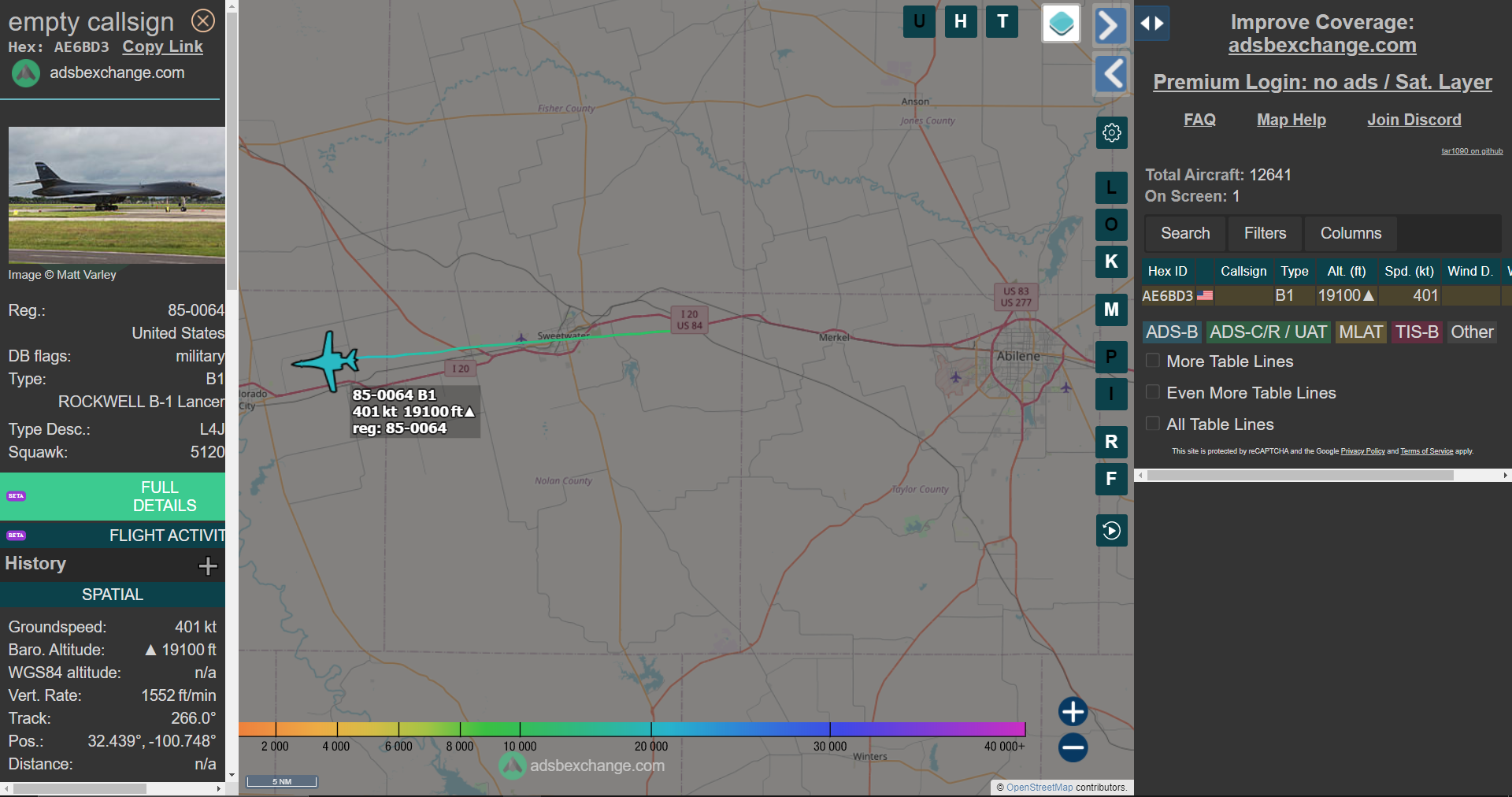Screen dimensions: 1512x797
Task: Open reCAPTCHA Terms of Service link
Action: 1426,451
